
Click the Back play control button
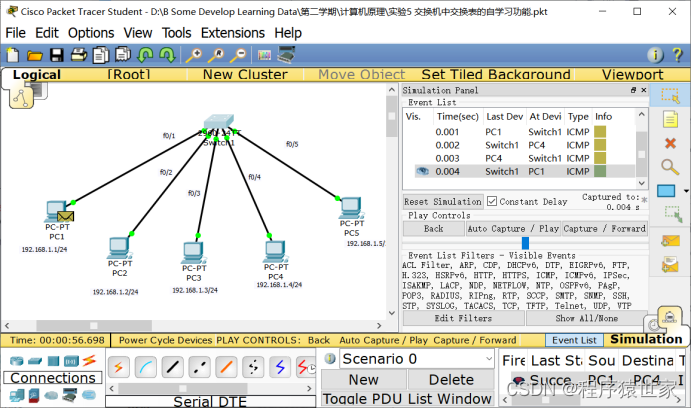click(433, 228)
